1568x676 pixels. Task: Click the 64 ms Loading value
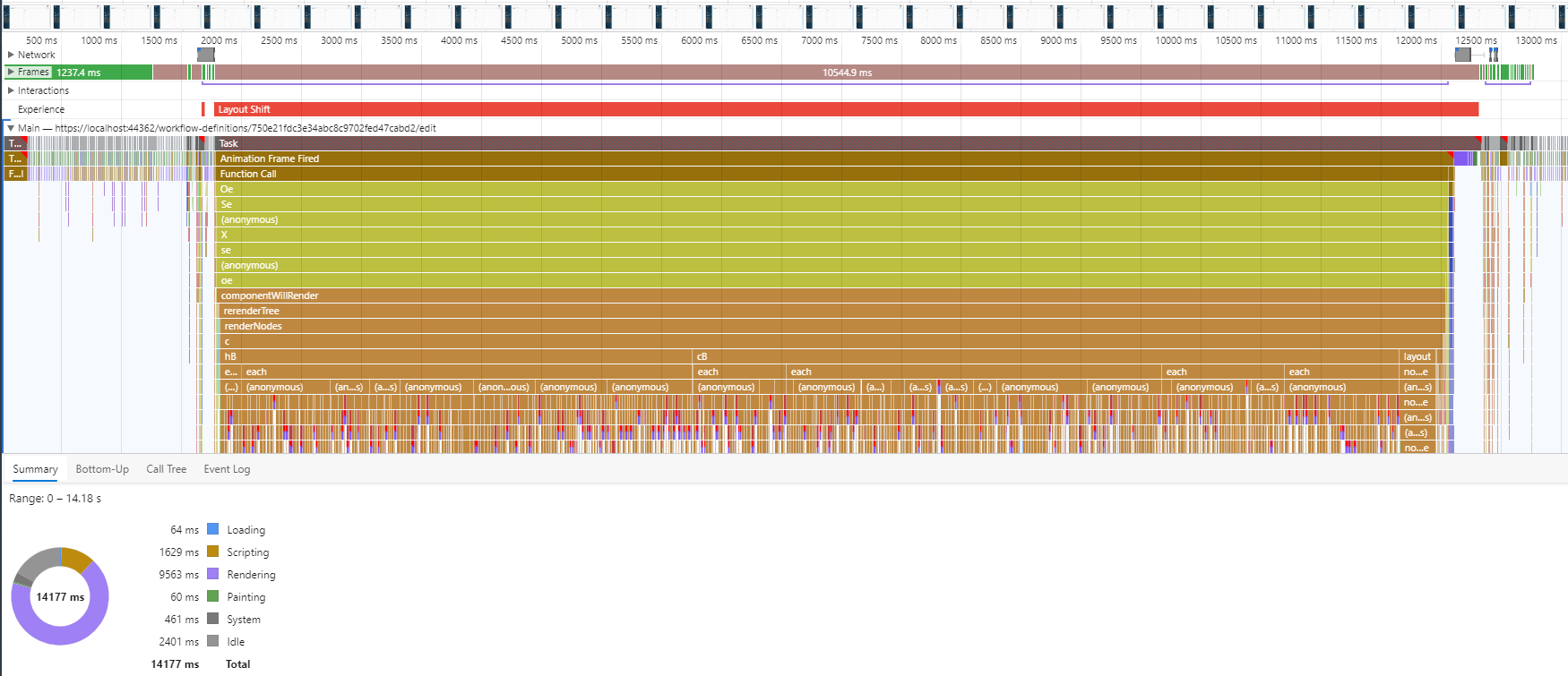185,530
